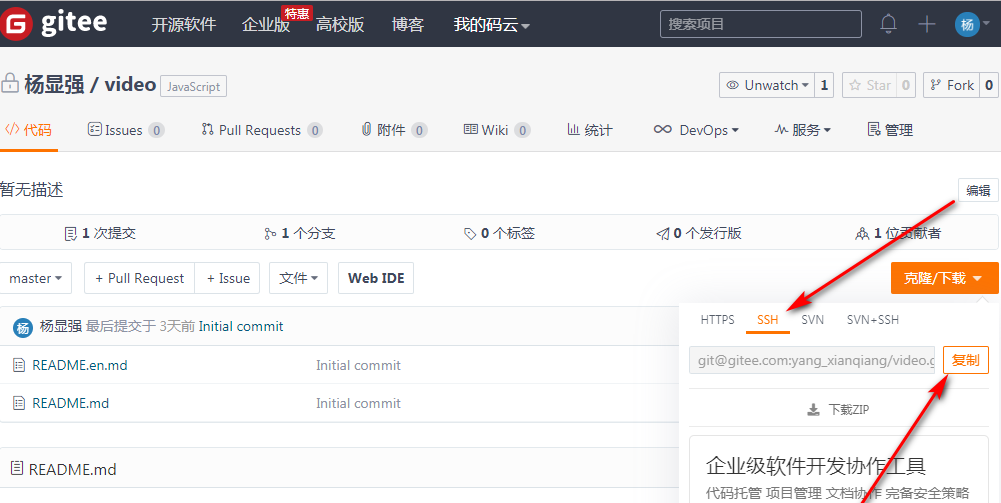Click the 编辑 description button

pyautogui.click(x=978, y=190)
